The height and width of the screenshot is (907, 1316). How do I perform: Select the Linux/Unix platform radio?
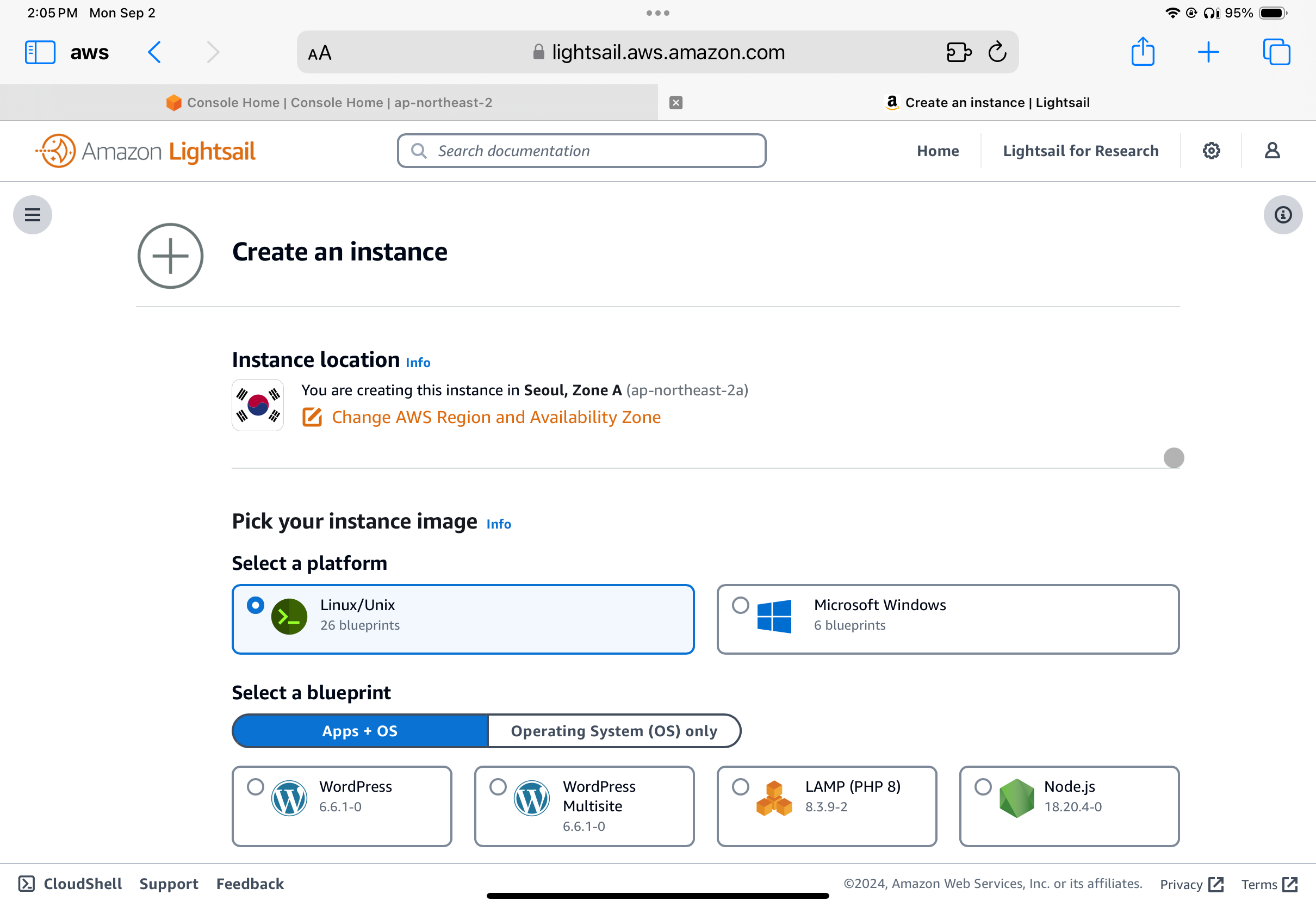(x=256, y=605)
